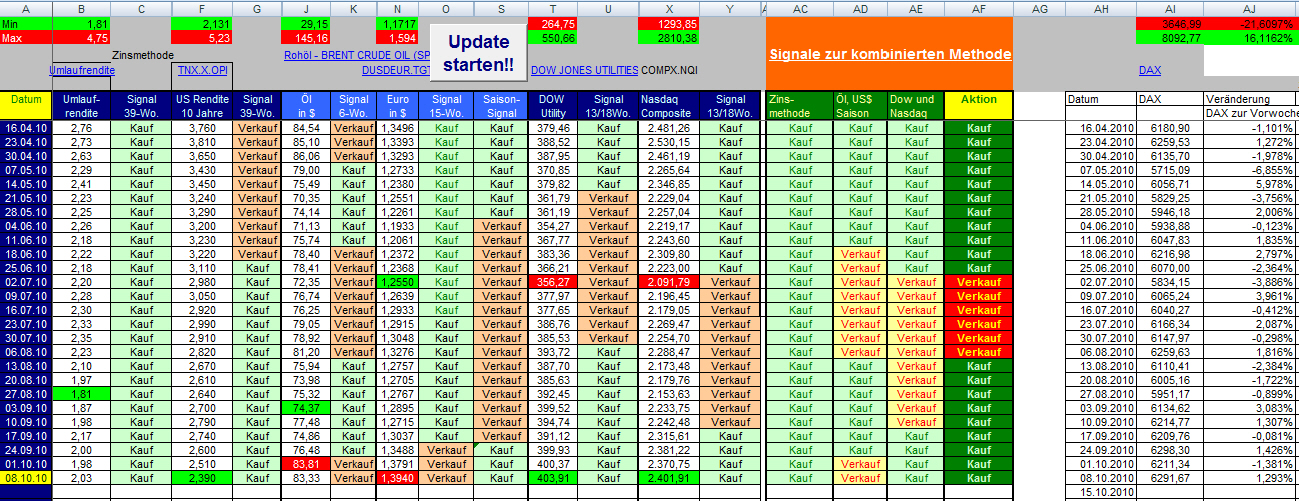Select column B header
Screen dimensions: 1299x501
81,8
